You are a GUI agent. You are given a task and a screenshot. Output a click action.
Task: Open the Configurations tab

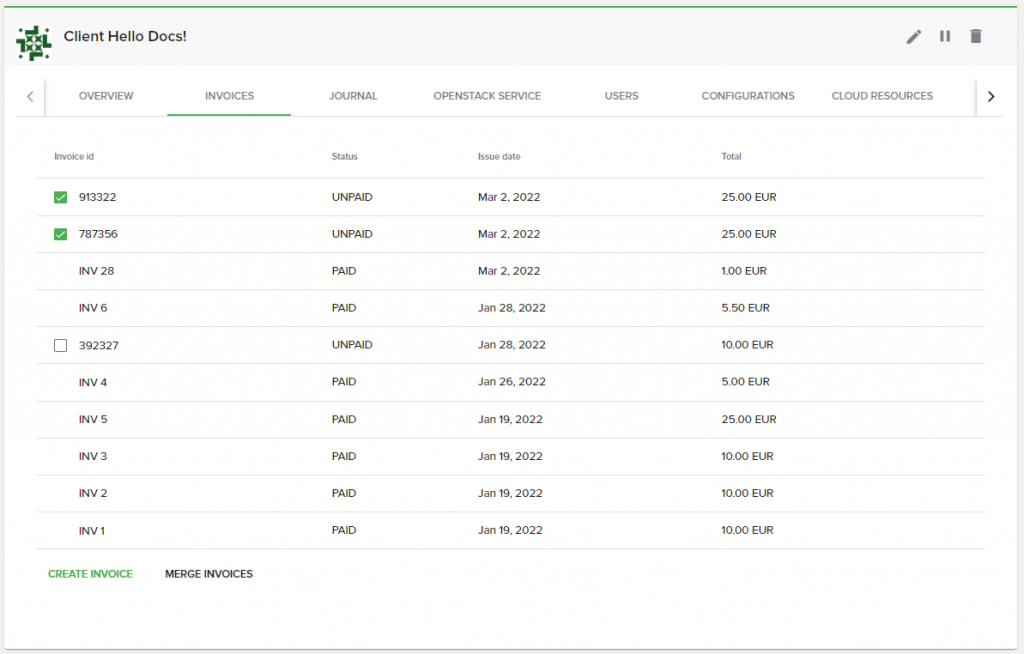click(x=748, y=96)
